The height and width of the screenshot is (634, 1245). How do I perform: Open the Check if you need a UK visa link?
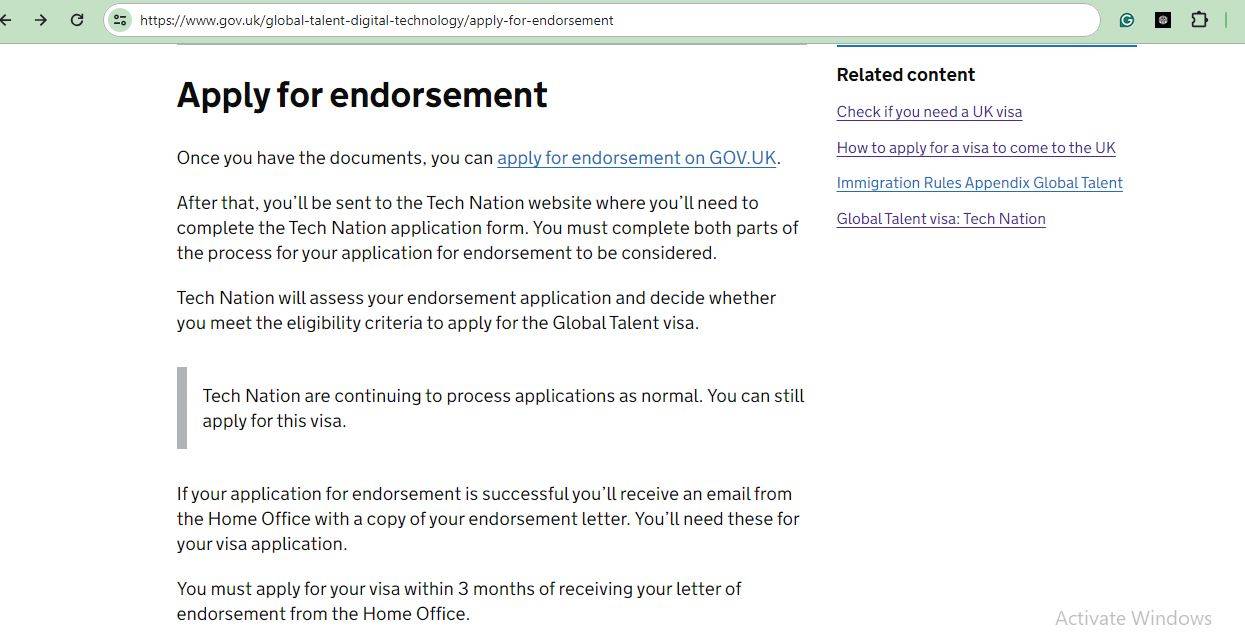pos(928,112)
